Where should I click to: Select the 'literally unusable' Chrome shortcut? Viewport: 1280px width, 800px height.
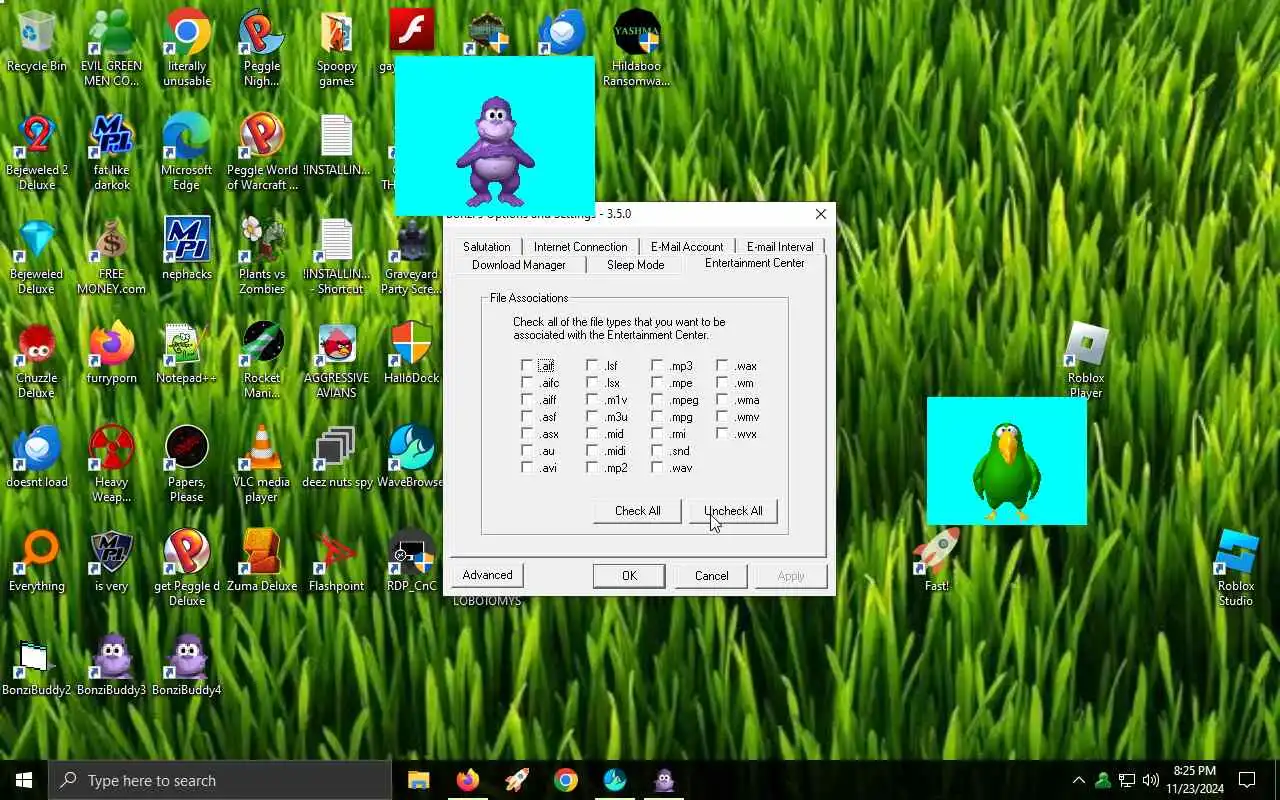pyautogui.click(x=187, y=48)
